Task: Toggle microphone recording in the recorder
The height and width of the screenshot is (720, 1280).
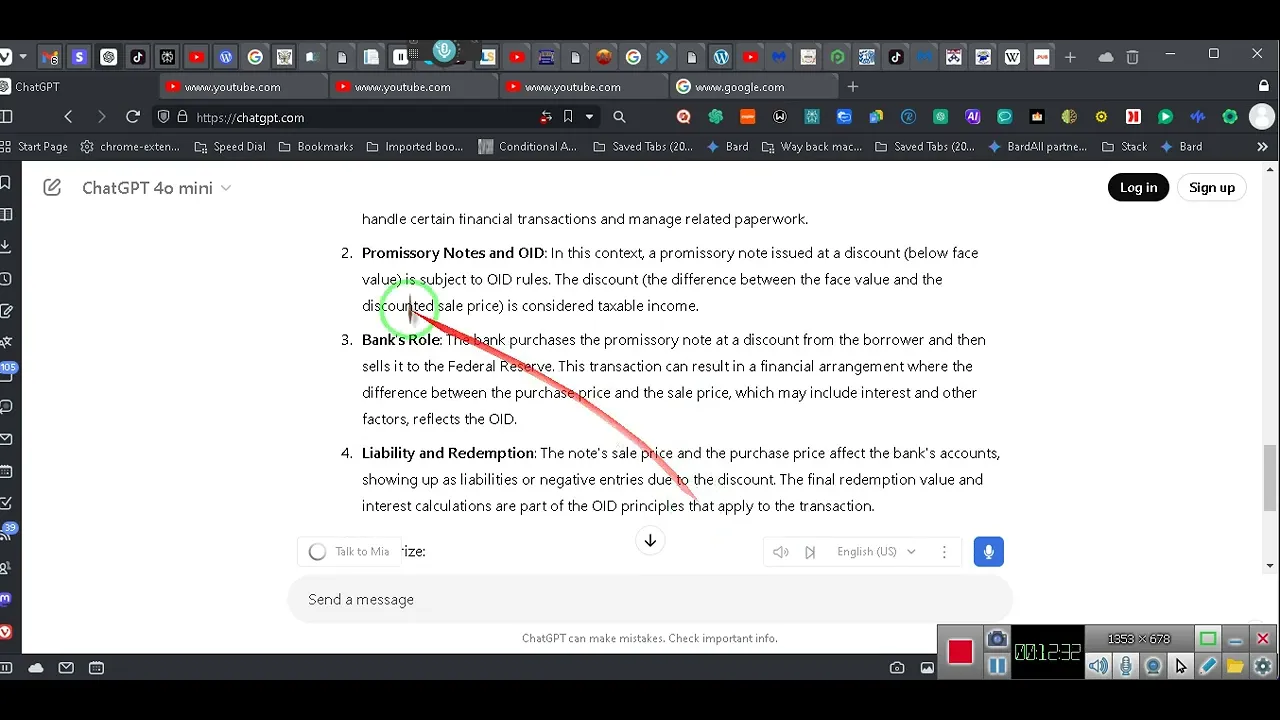Action: 1126,666
